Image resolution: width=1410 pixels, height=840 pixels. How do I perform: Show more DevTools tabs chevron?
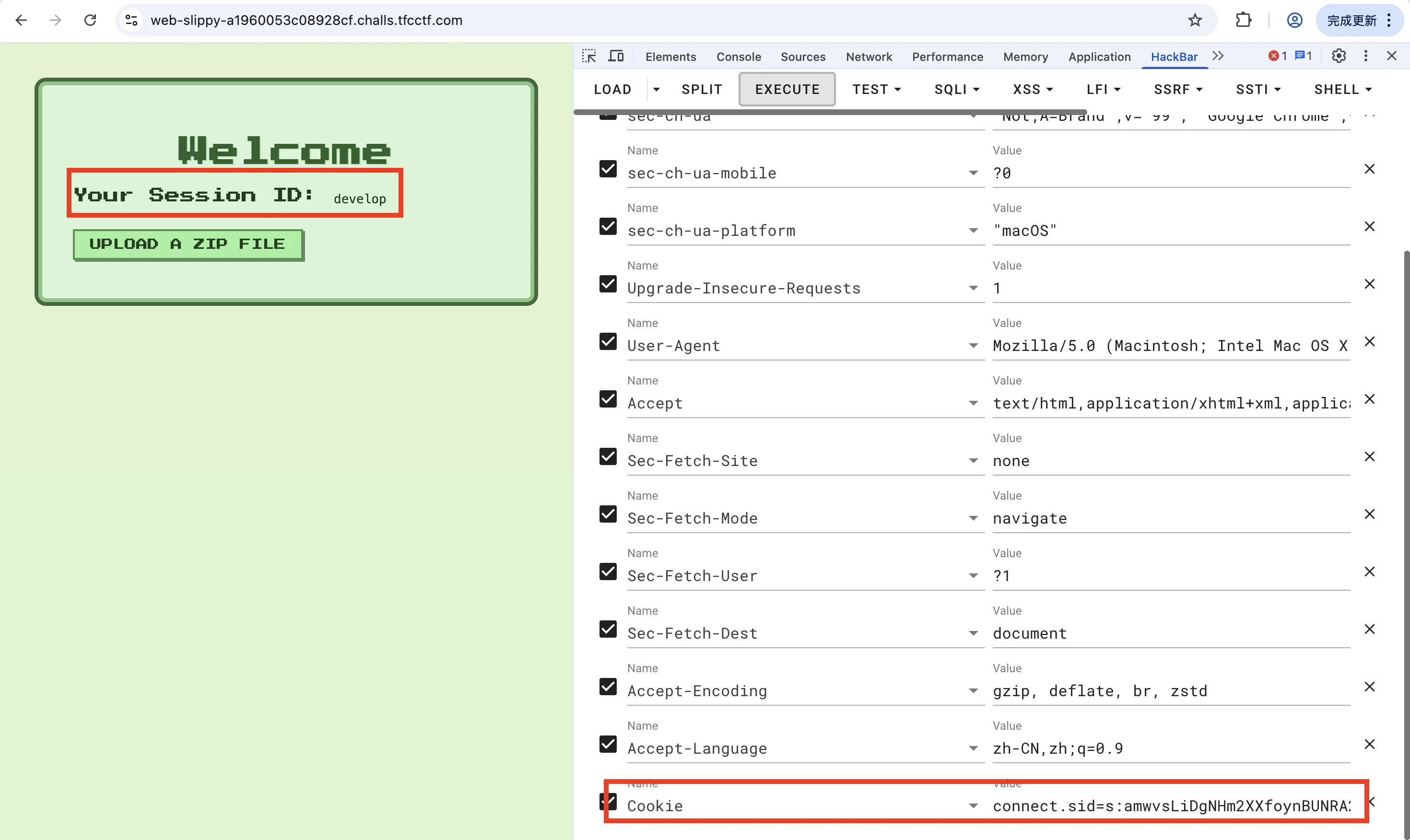1218,56
